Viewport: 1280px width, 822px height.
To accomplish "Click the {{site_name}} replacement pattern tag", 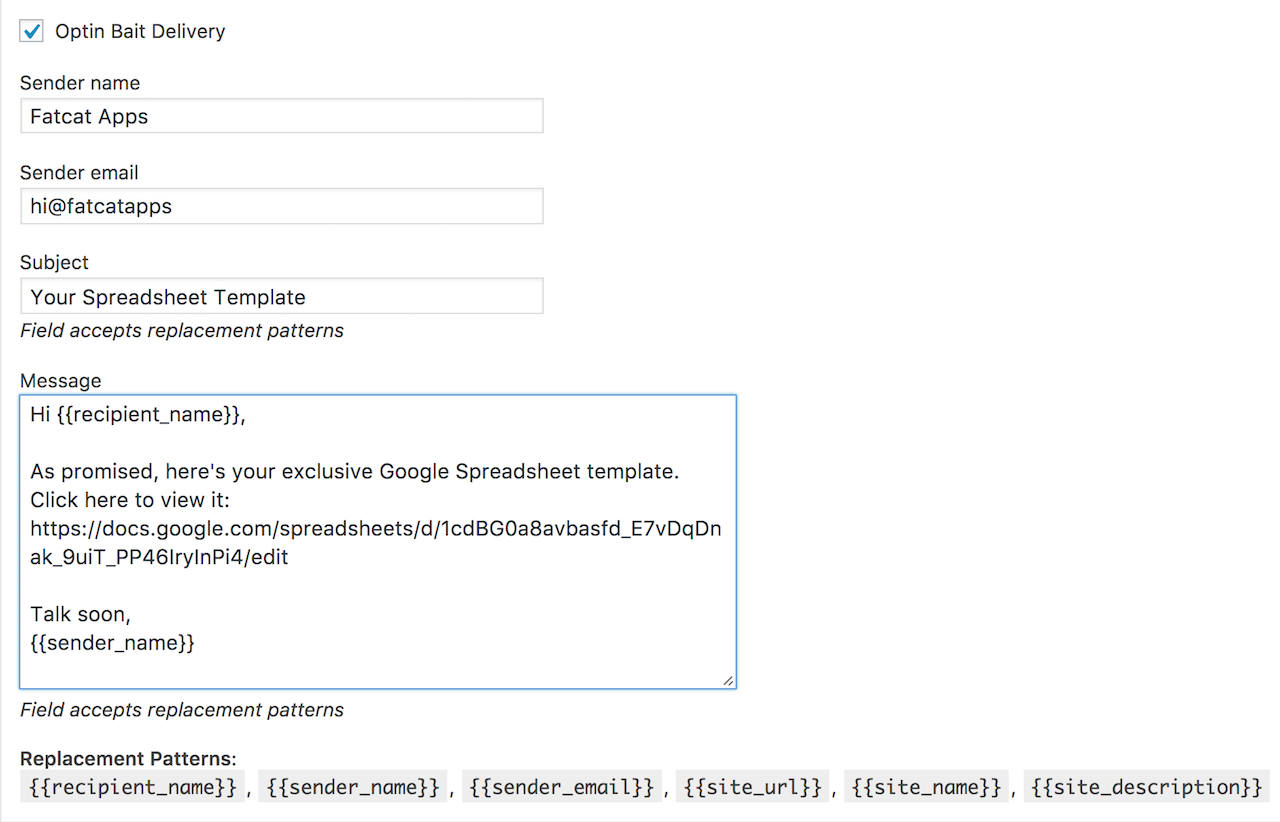I will tap(926, 787).
